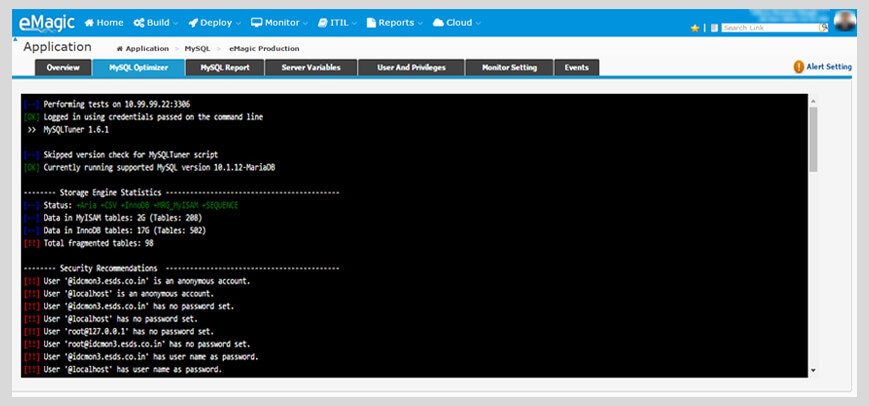Screen dimensions: 869x406
Task: Click the 'MySQLTuner 1.6.1' line
Action: click(x=75, y=130)
